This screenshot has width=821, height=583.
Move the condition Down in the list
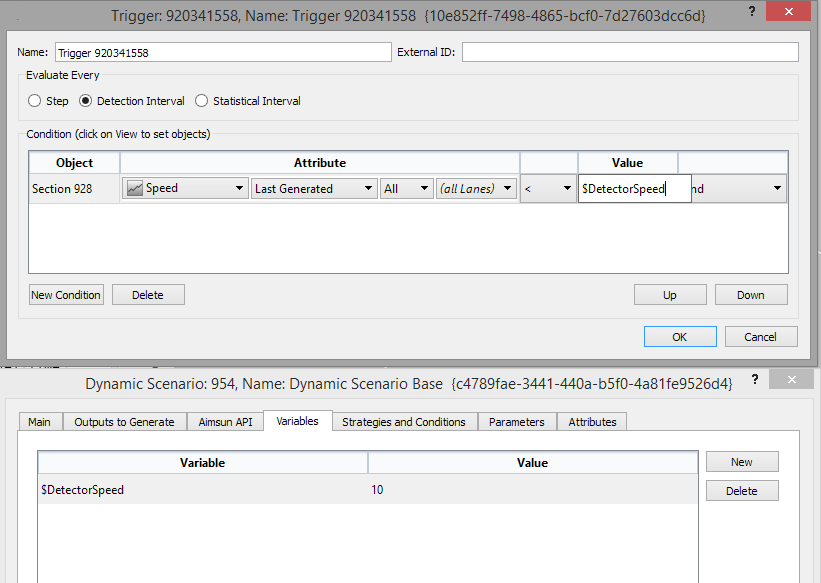pos(751,294)
